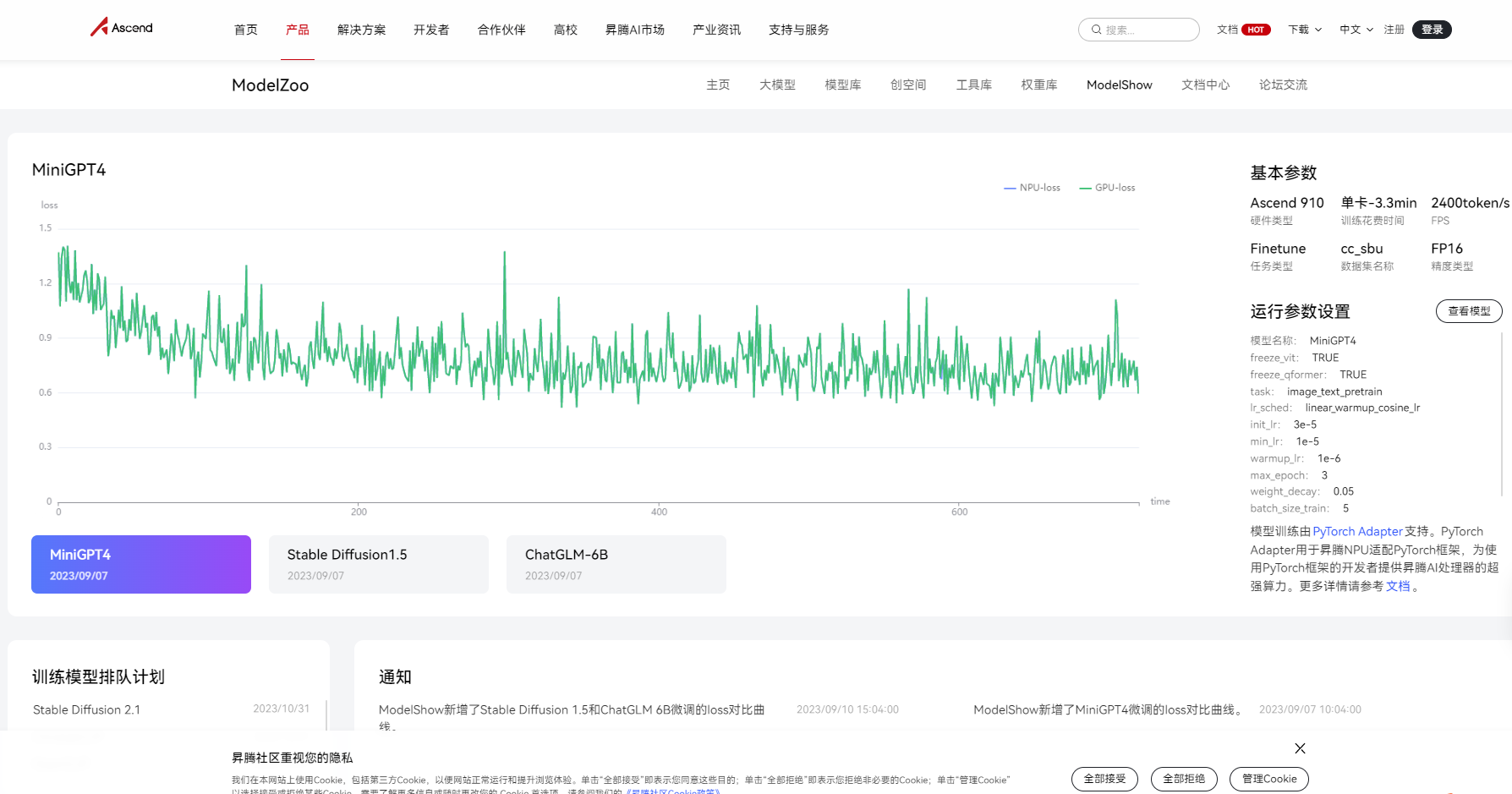Open the 开发者 menu
The width and height of the screenshot is (1512, 794).
431,30
